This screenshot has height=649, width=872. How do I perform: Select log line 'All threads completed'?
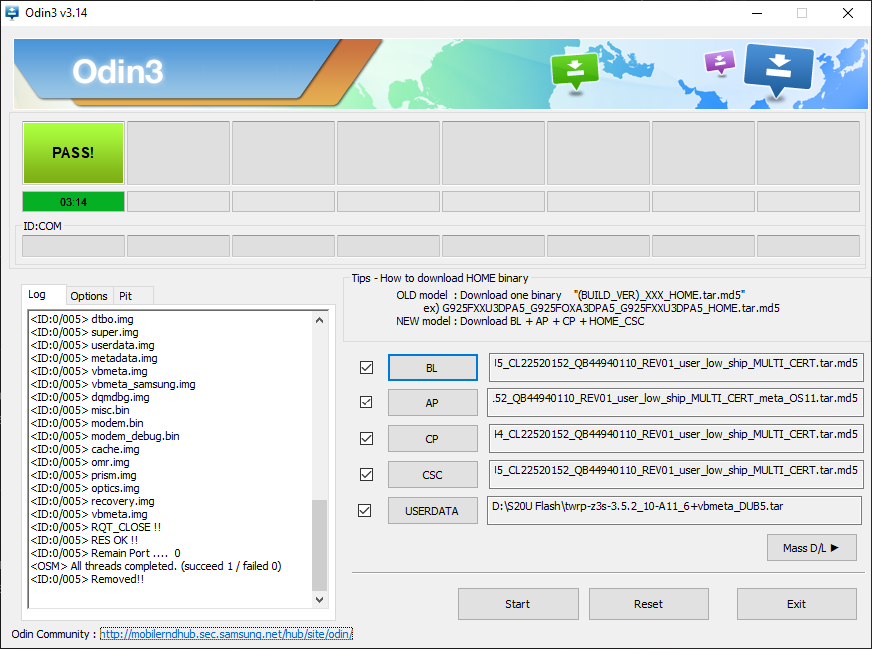tap(156, 566)
